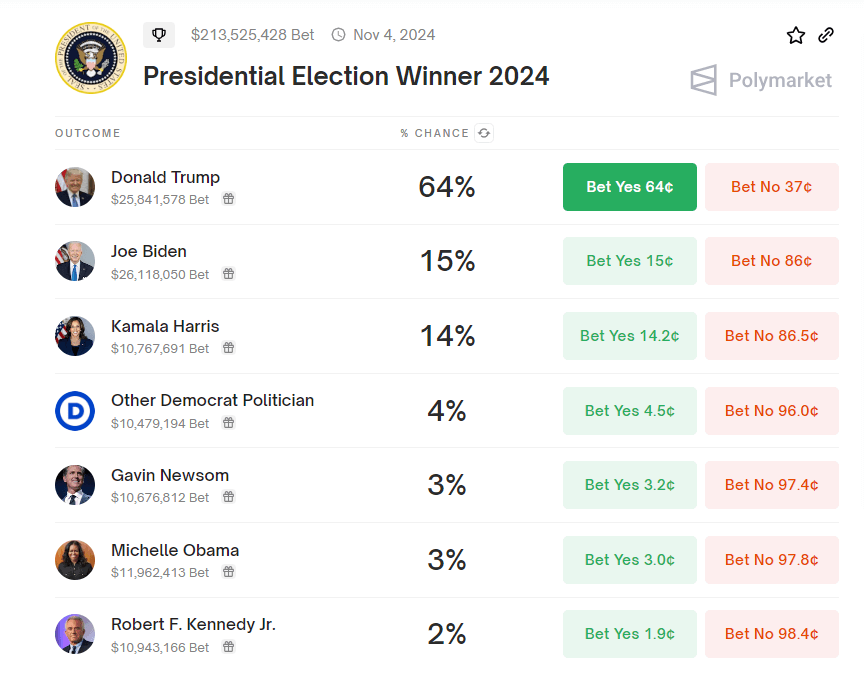Screen dimensions: 864x674
Task: Click the OUTCOME column header
Action: click(x=88, y=132)
